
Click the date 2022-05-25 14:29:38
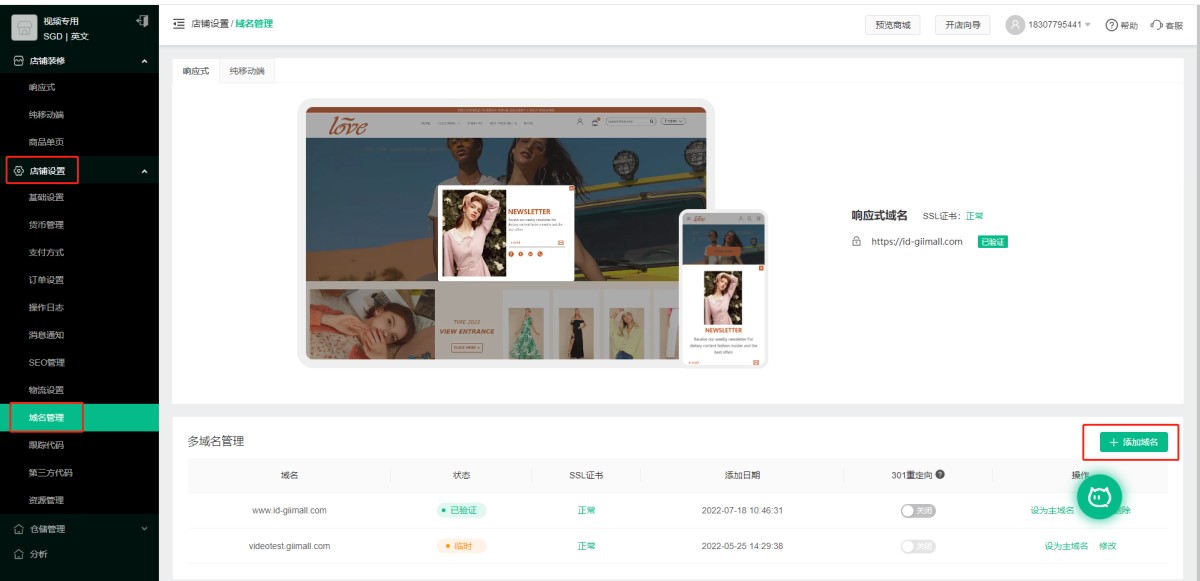(x=742, y=546)
